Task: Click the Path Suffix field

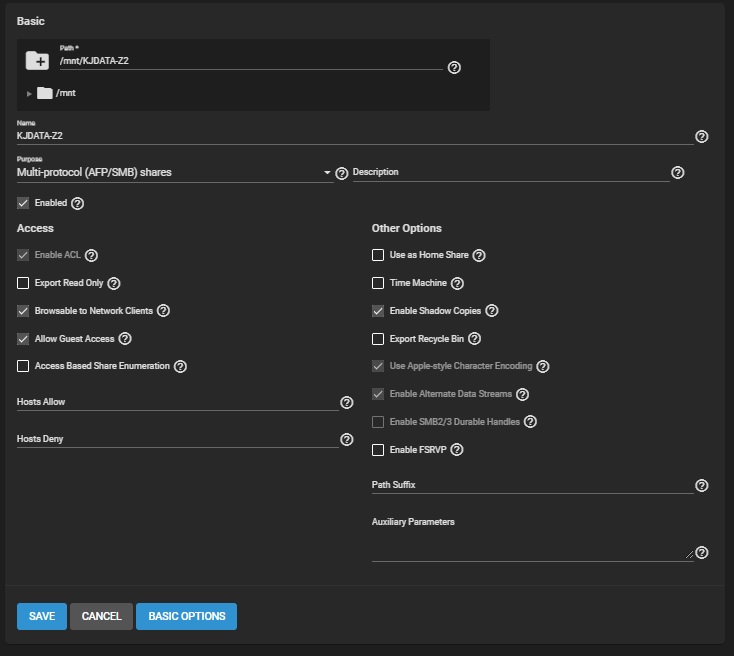Action: coord(533,485)
